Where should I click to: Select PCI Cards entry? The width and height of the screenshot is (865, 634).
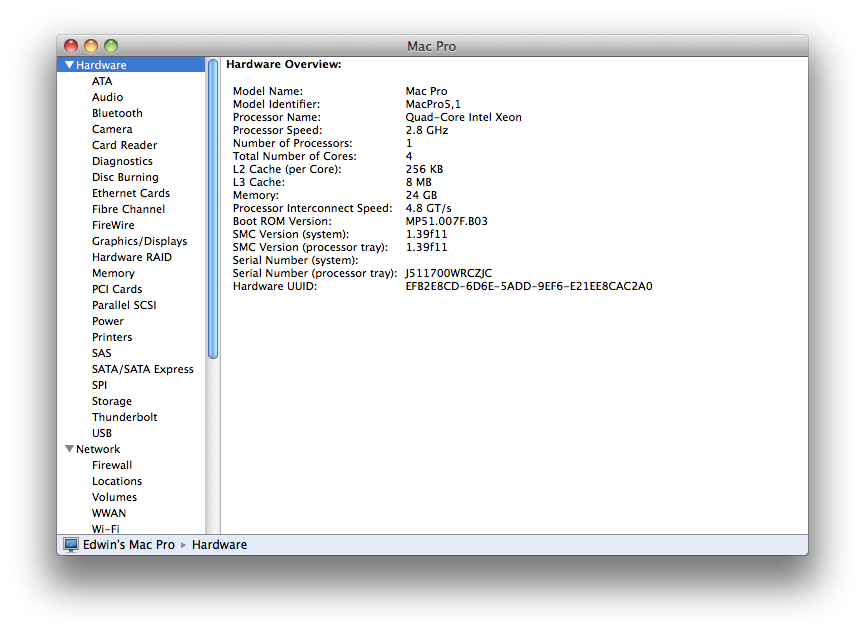[x=117, y=289]
